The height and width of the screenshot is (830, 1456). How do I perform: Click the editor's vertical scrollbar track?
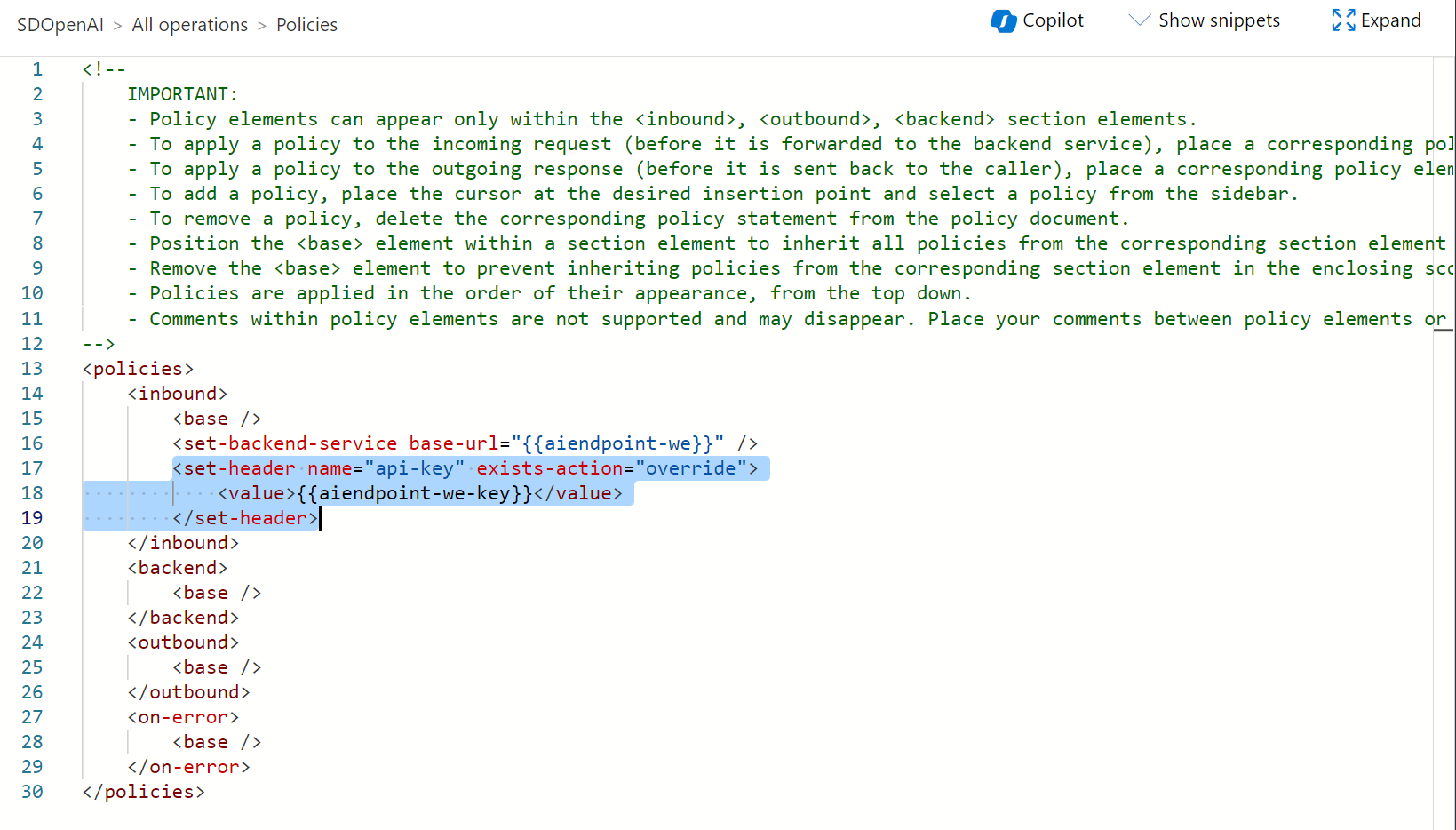pyautogui.click(x=1444, y=533)
